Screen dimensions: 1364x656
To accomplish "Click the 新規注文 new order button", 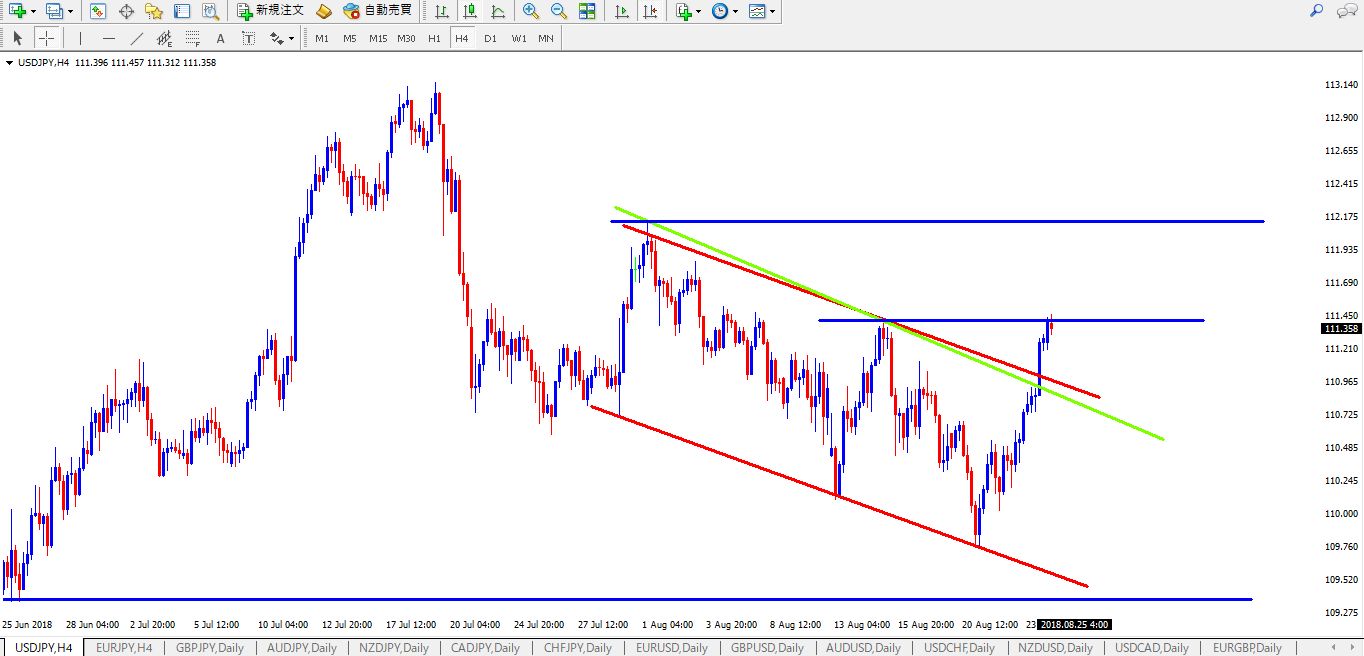I will point(270,11).
